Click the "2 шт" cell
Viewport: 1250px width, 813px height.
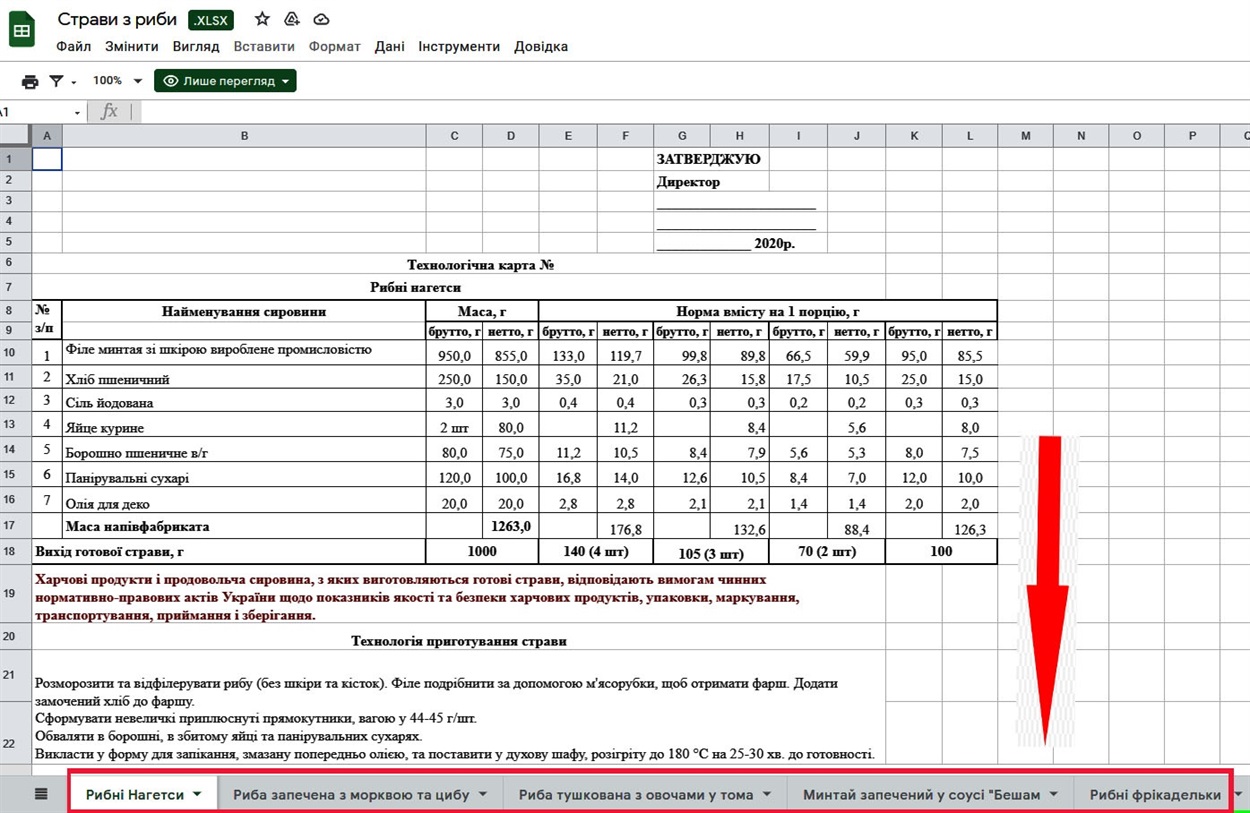(455, 427)
